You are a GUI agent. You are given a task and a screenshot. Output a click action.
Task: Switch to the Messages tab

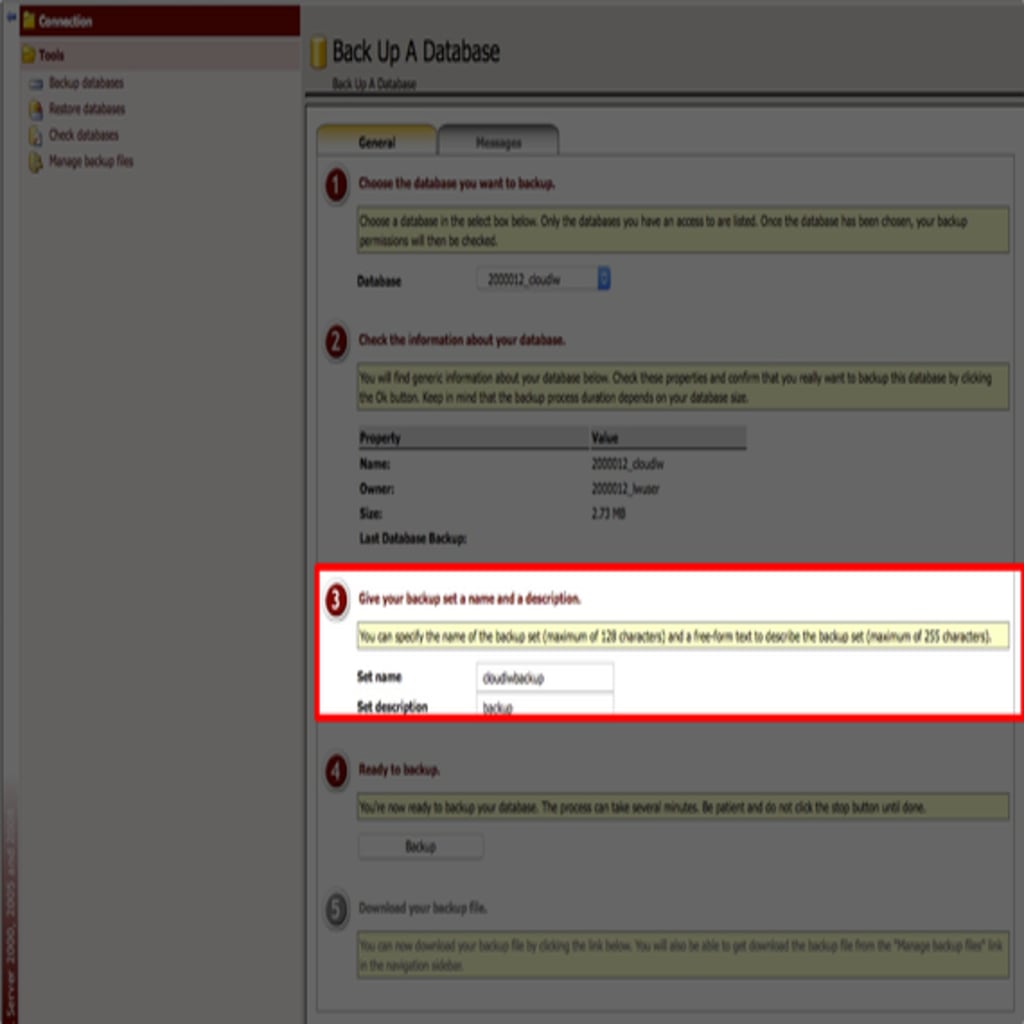[498, 142]
